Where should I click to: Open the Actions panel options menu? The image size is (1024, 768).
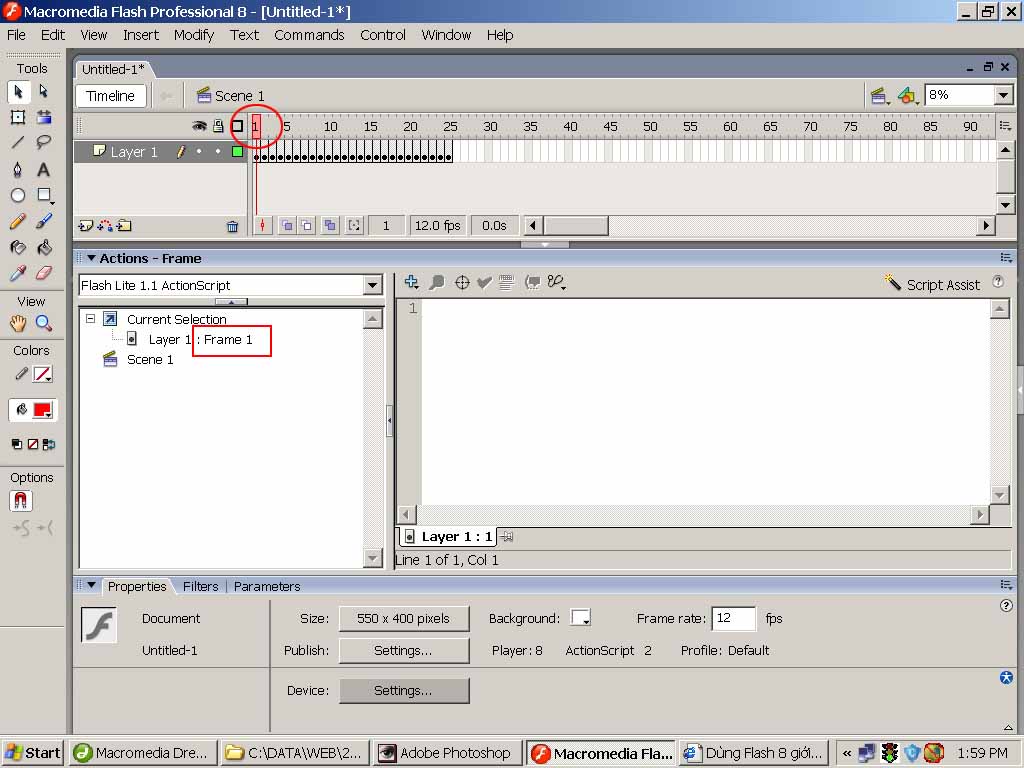[x=1006, y=258]
